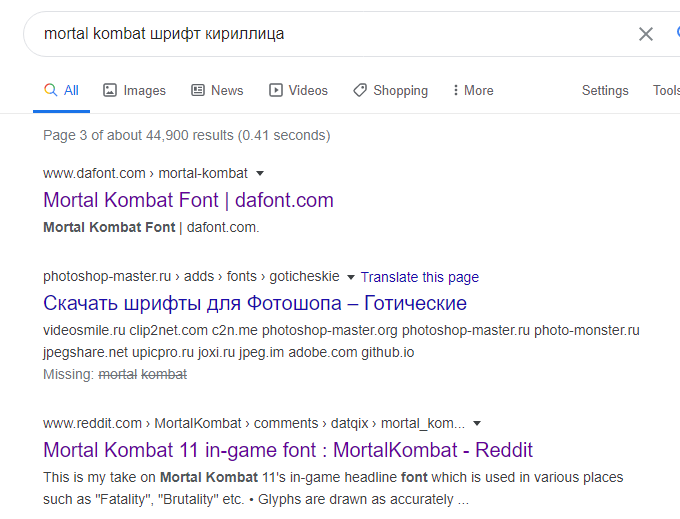Click the photoshop-master.ru breadcrumb URL
This screenshot has width=680, height=519.
tap(191, 276)
